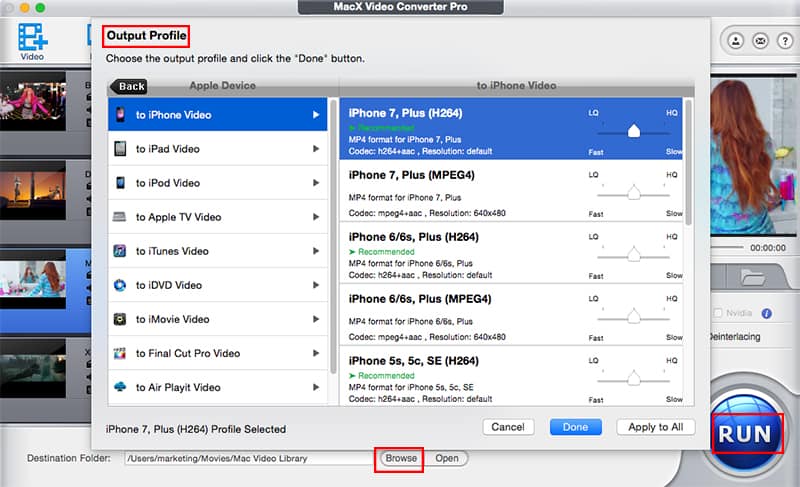Open the user account icon
This screenshot has width=800, height=487.
(x=735, y=40)
